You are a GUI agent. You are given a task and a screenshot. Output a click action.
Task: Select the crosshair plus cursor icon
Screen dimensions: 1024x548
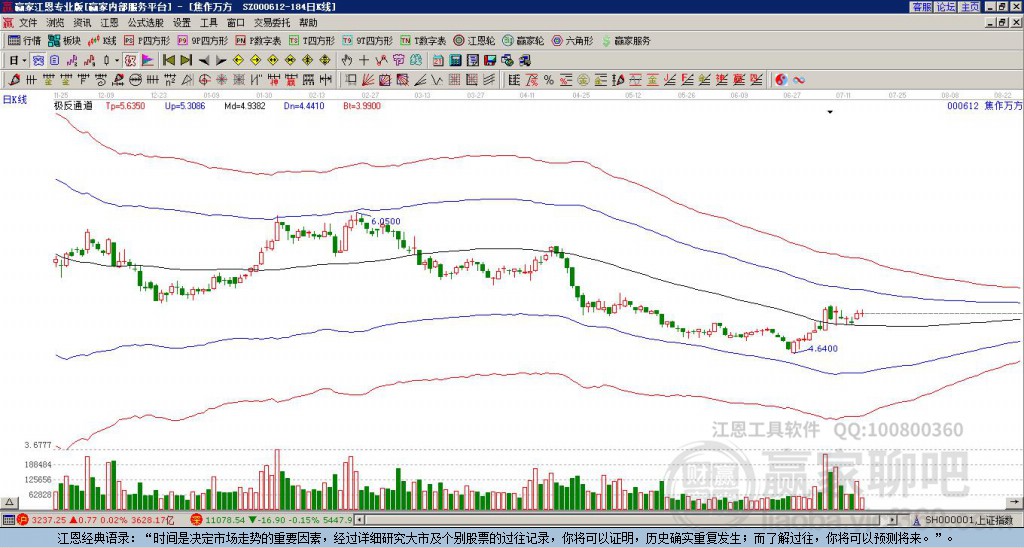364,61
